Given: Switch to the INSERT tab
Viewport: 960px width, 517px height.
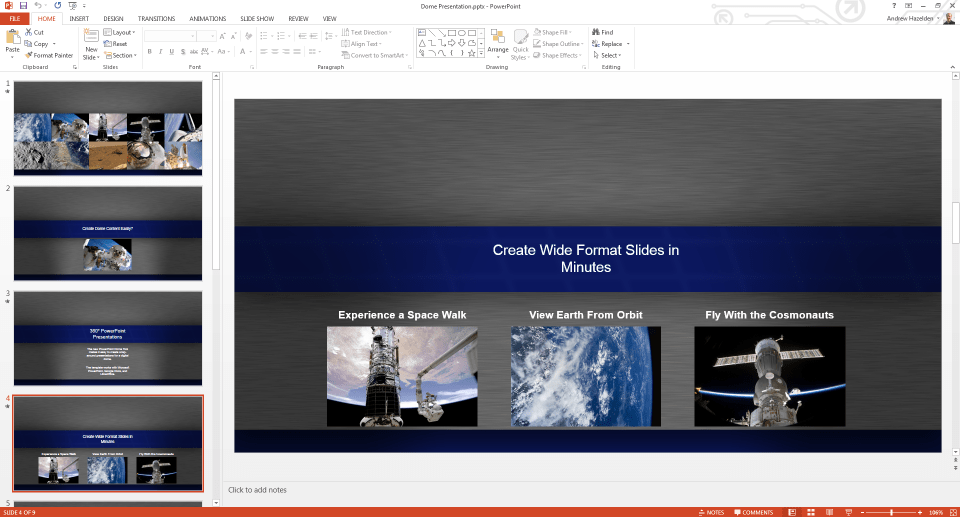Looking at the screenshot, I should [x=79, y=18].
